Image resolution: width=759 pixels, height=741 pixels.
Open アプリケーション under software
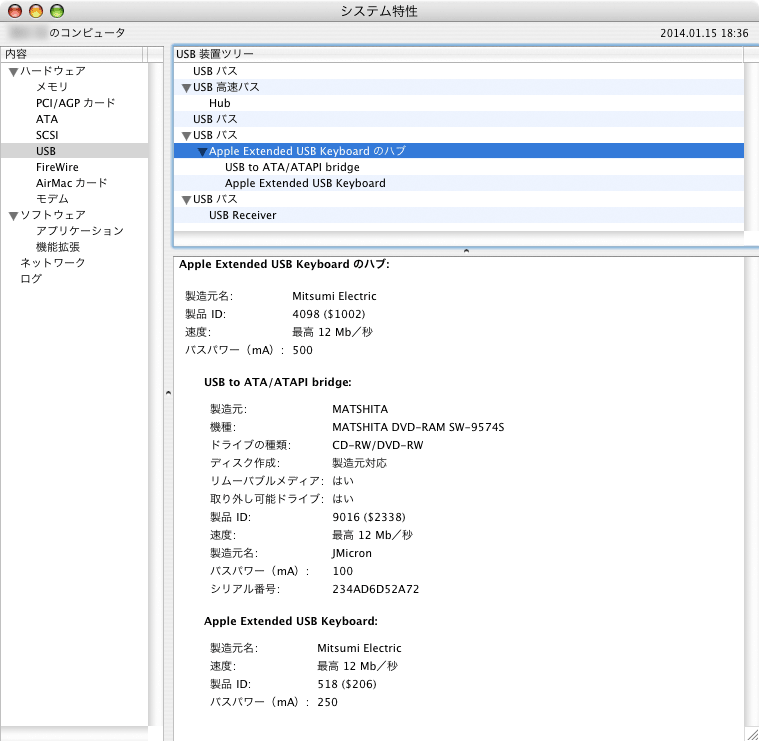pos(80,230)
